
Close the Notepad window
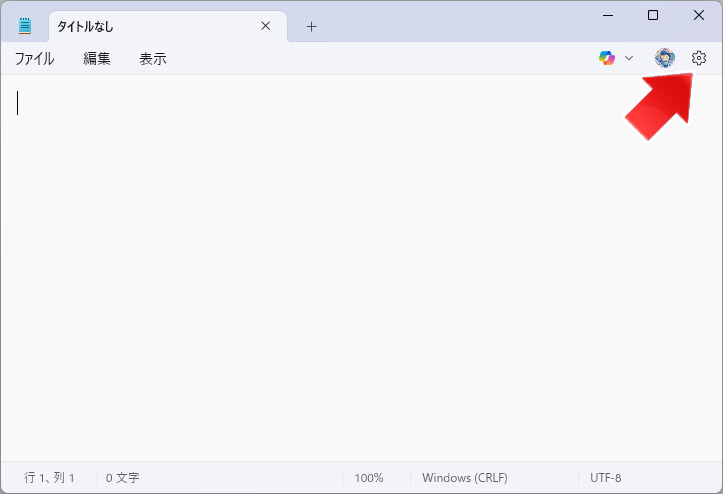[x=699, y=15]
